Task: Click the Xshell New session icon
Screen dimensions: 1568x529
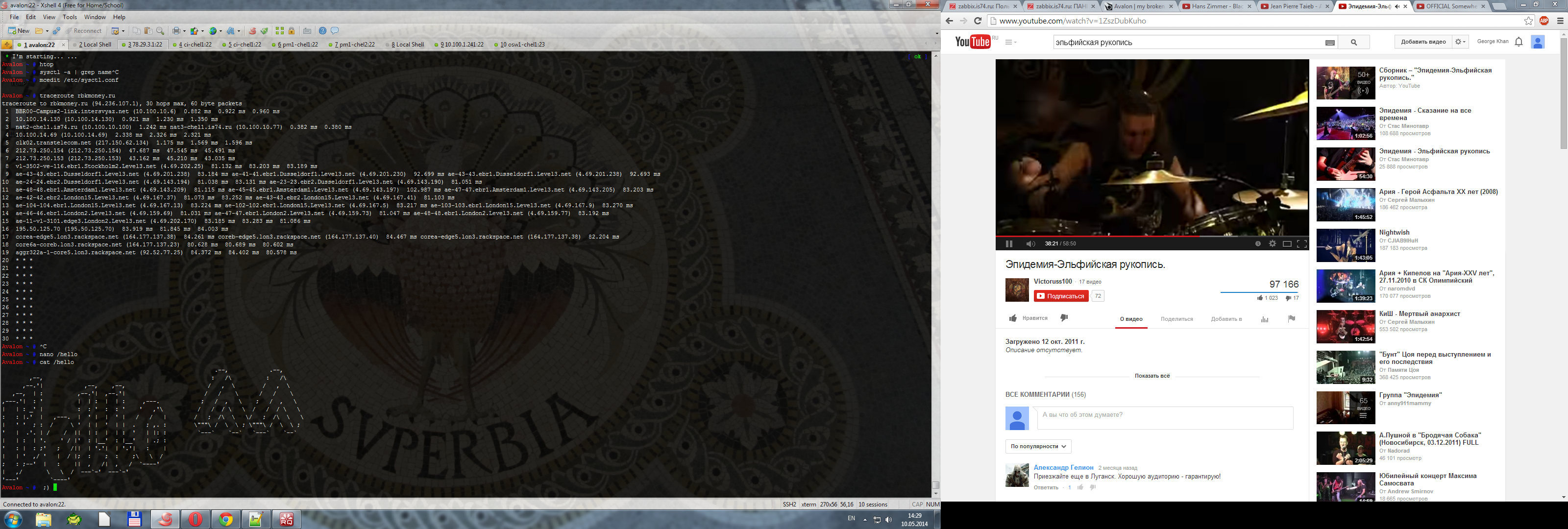Action: pos(12,30)
